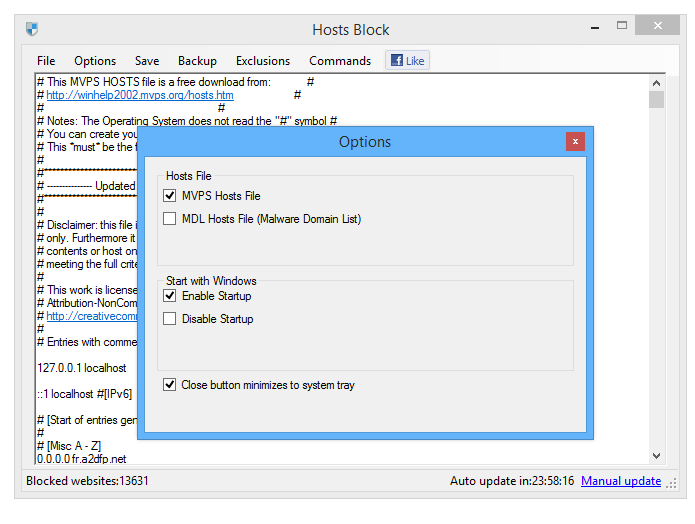Image resolution: width=695 pixels, height=524 pixels.
Task: Click the scrollbar up arrow
Action: click(656, 83)
